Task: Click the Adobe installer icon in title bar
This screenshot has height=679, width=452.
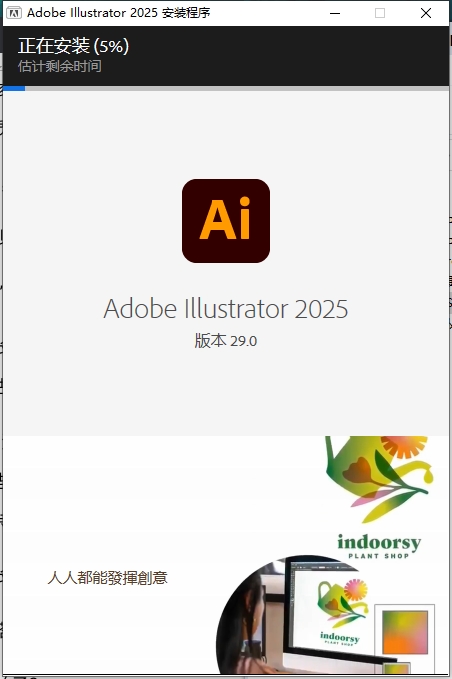Action: 14,13
